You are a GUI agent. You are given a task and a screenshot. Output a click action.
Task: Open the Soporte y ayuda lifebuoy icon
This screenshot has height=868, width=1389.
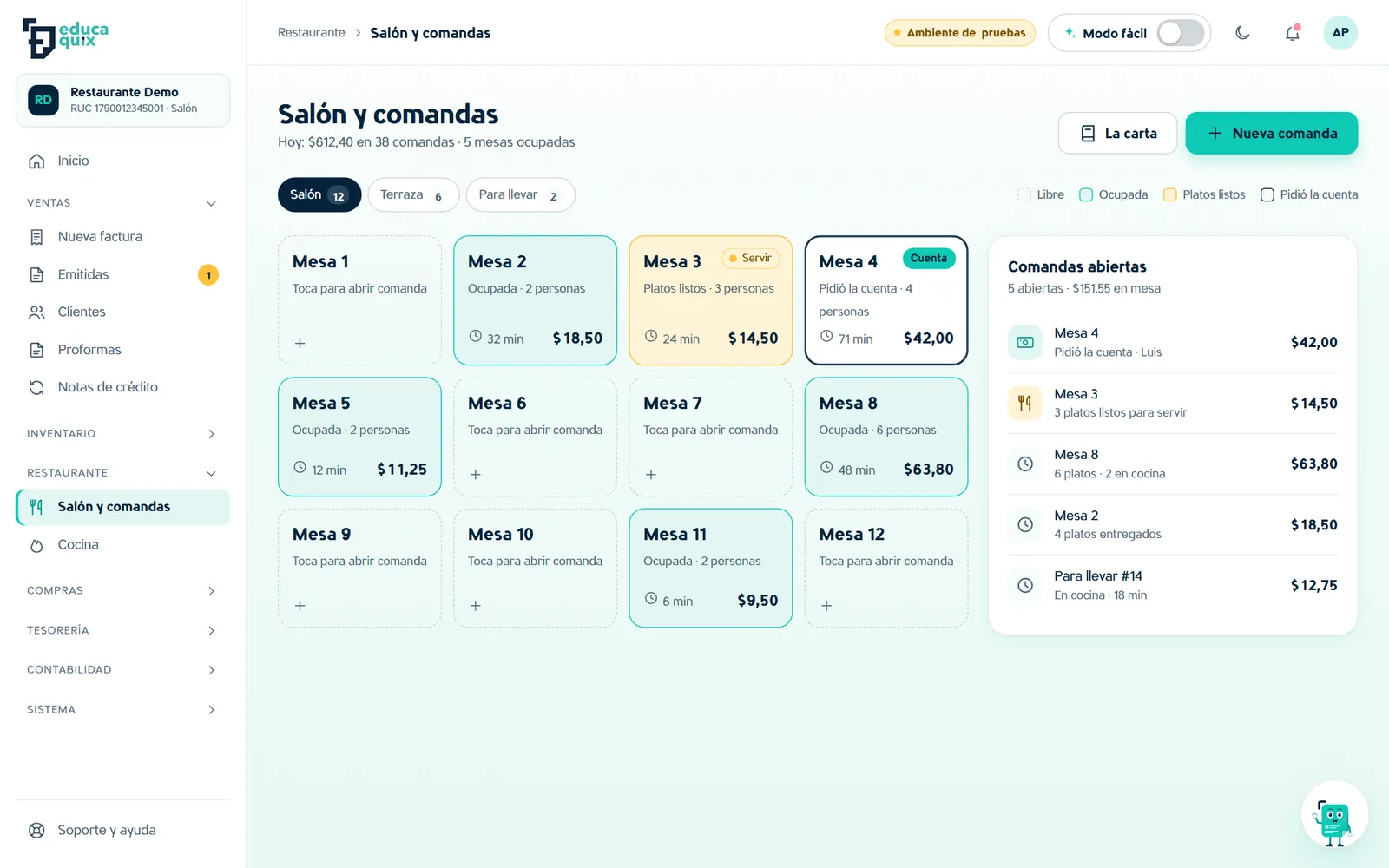[x=36, y=831]
